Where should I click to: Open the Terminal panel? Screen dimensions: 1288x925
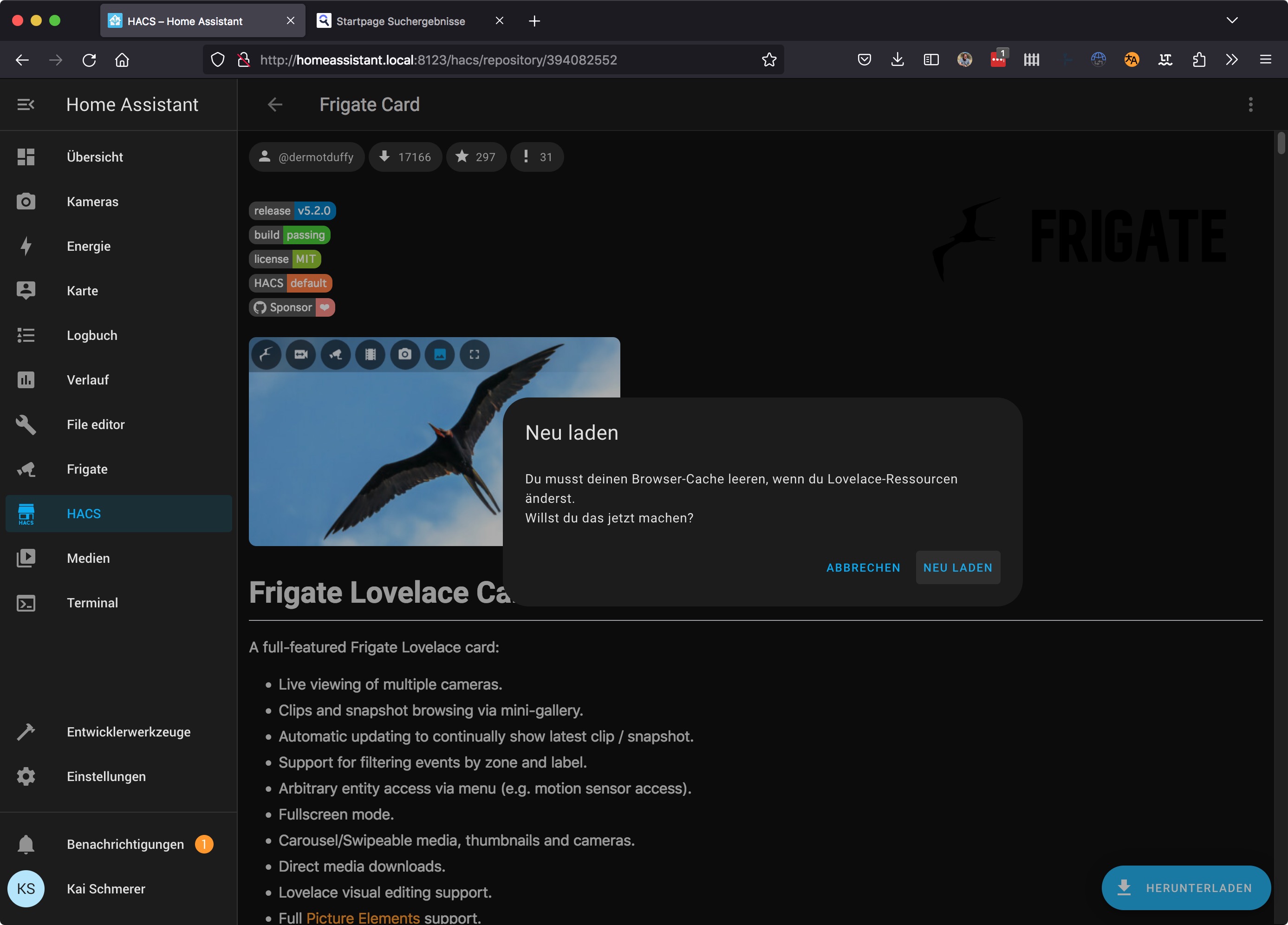click(92, 602)
